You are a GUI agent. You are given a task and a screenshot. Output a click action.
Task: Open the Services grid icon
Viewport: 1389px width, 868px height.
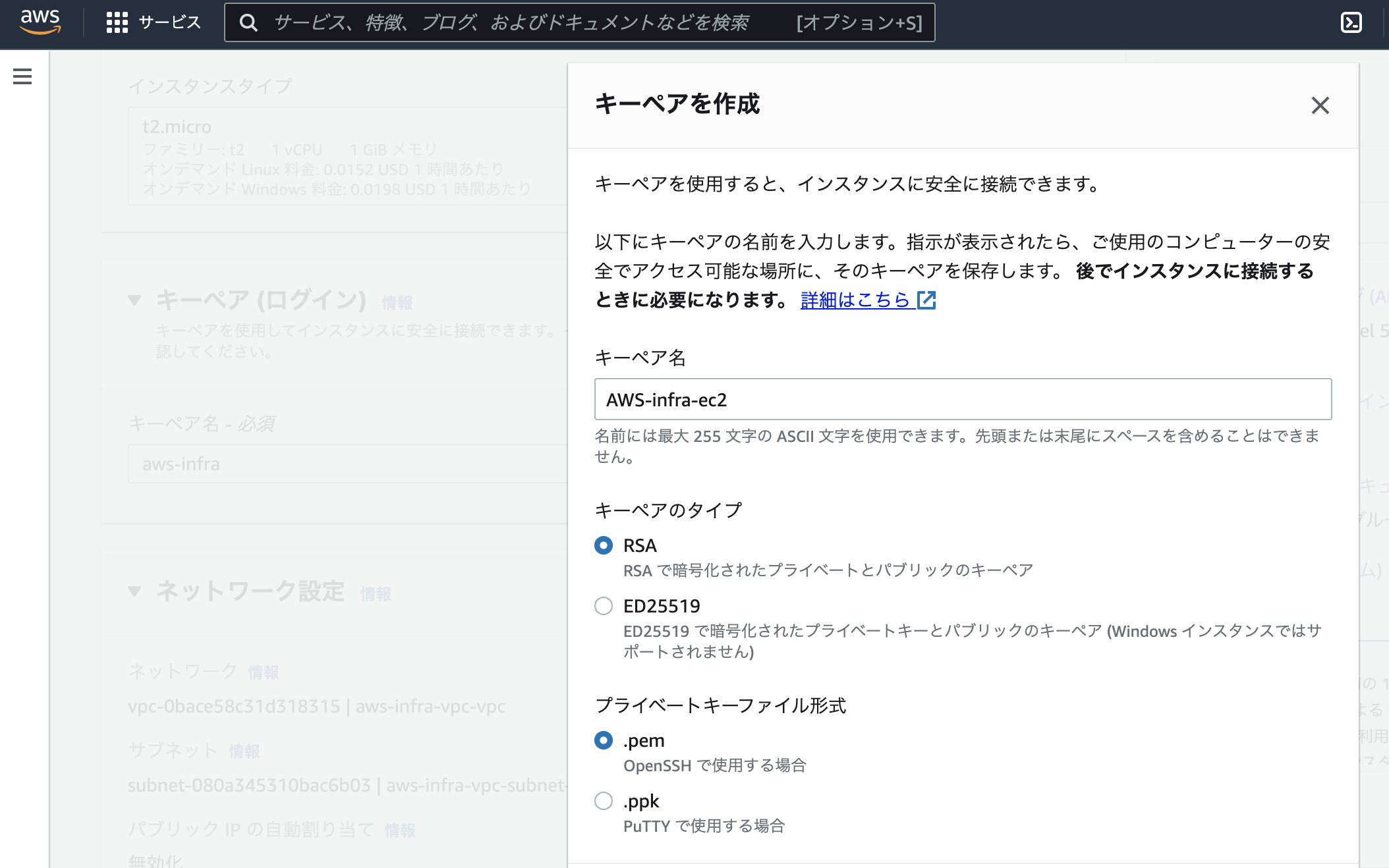[117, 22]
